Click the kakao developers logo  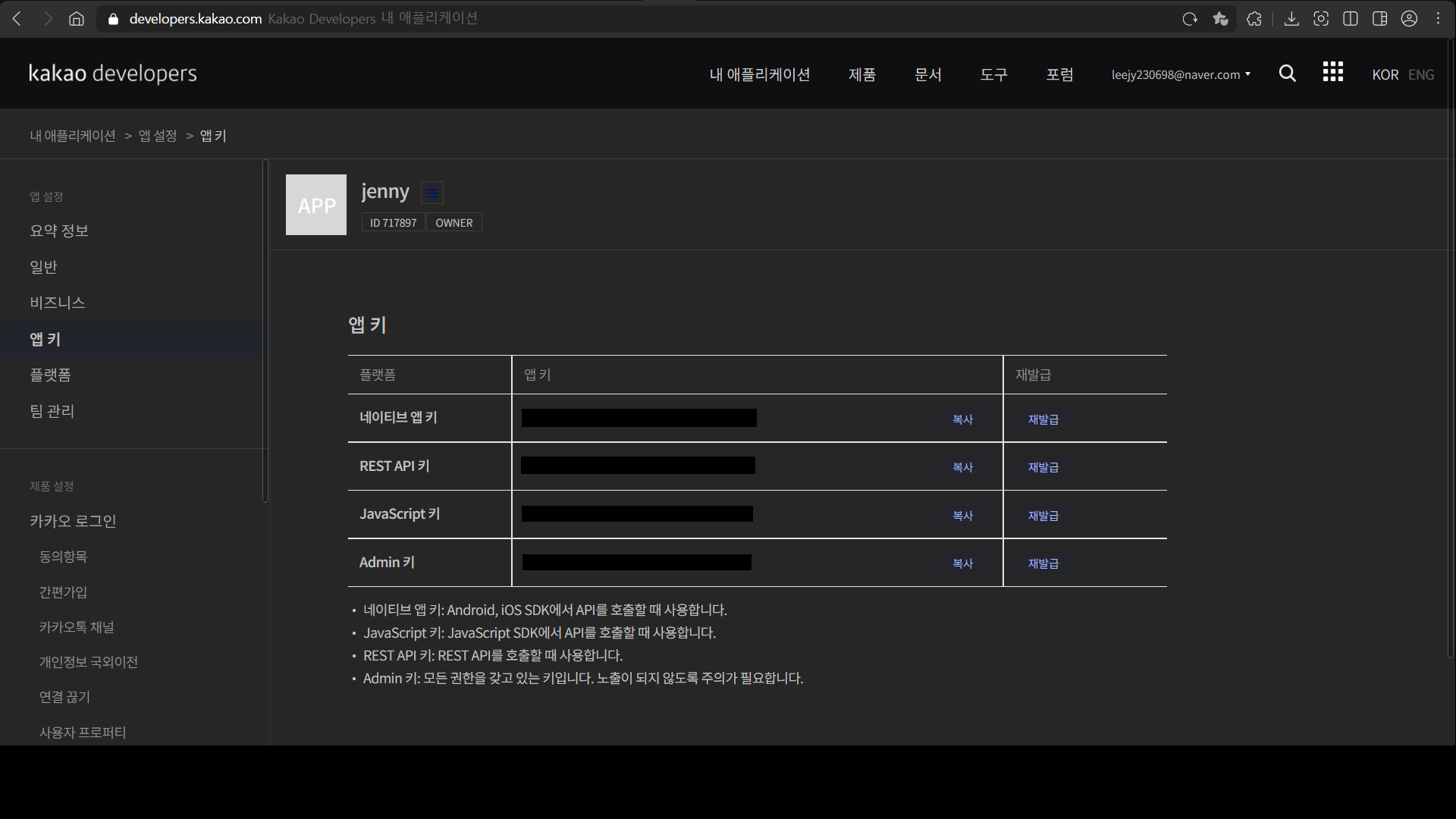point(113,74)
